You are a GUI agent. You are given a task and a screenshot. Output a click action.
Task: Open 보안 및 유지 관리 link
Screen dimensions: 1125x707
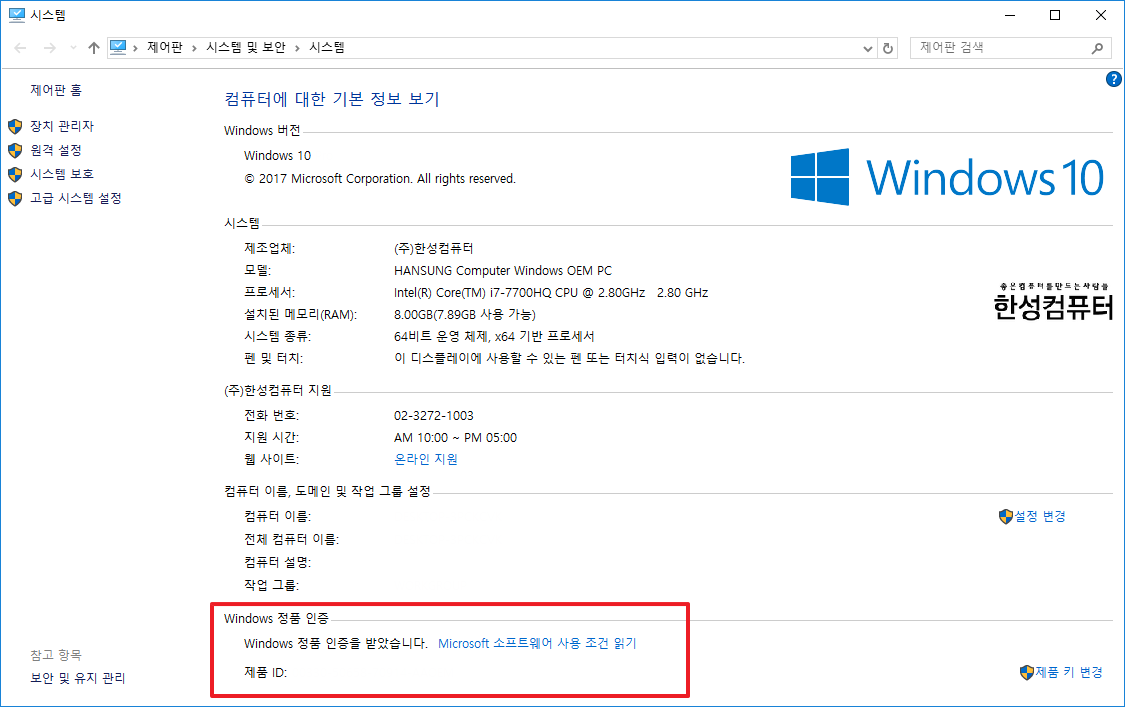tap(77, 678)
